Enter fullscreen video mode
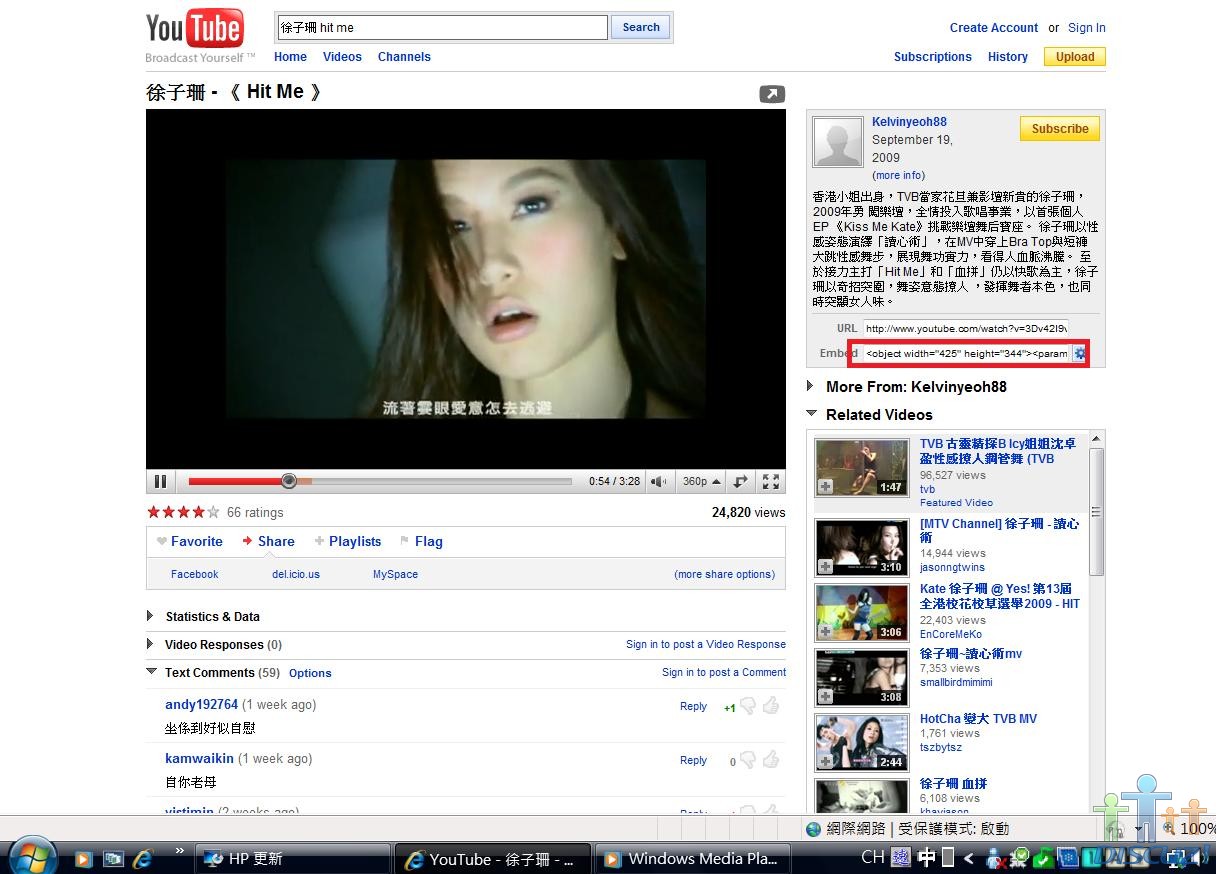The image size is (1216, 874). 771,482
